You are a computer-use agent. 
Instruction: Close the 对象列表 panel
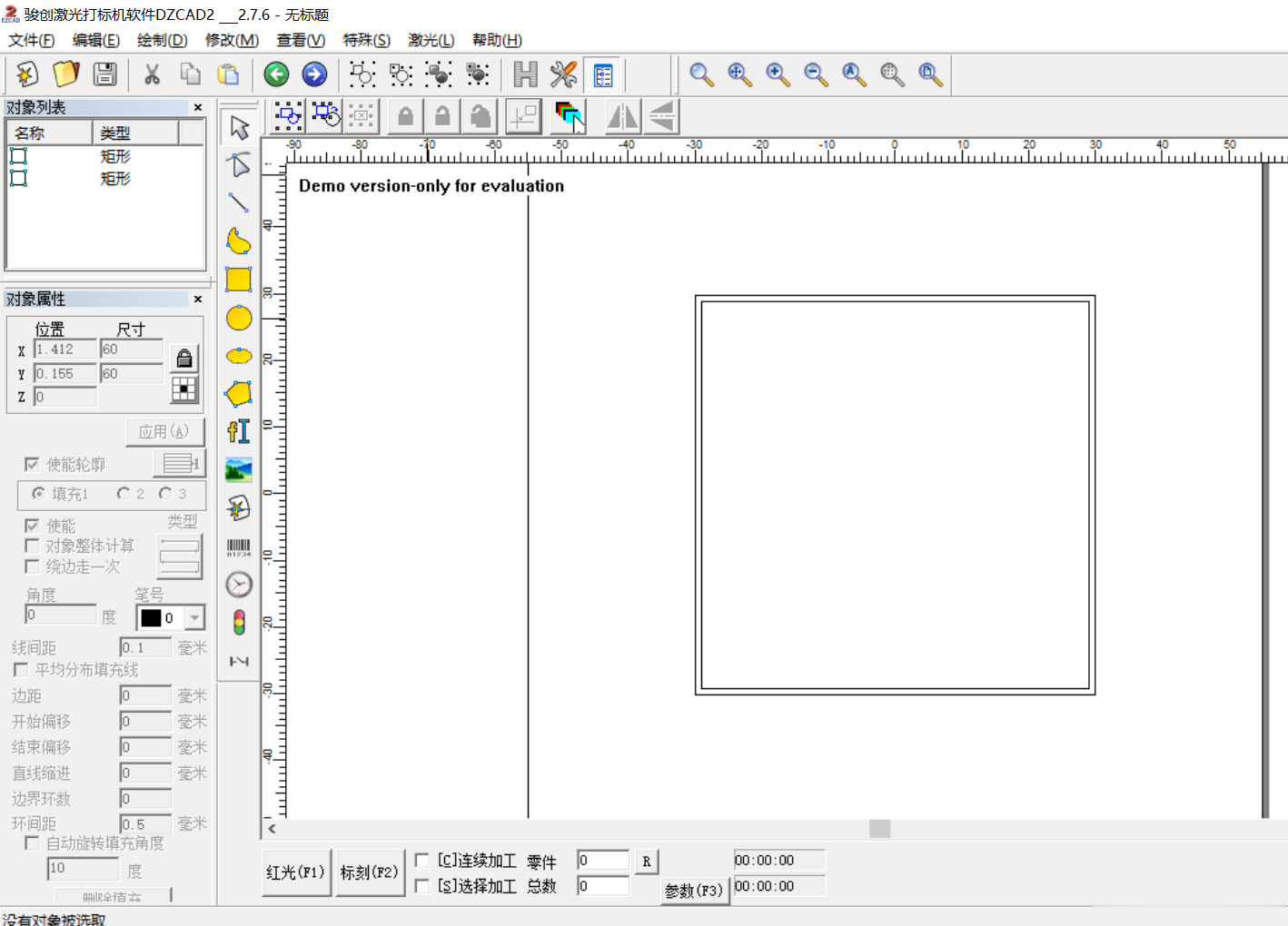pyautogui.click(x=198, y=107)
